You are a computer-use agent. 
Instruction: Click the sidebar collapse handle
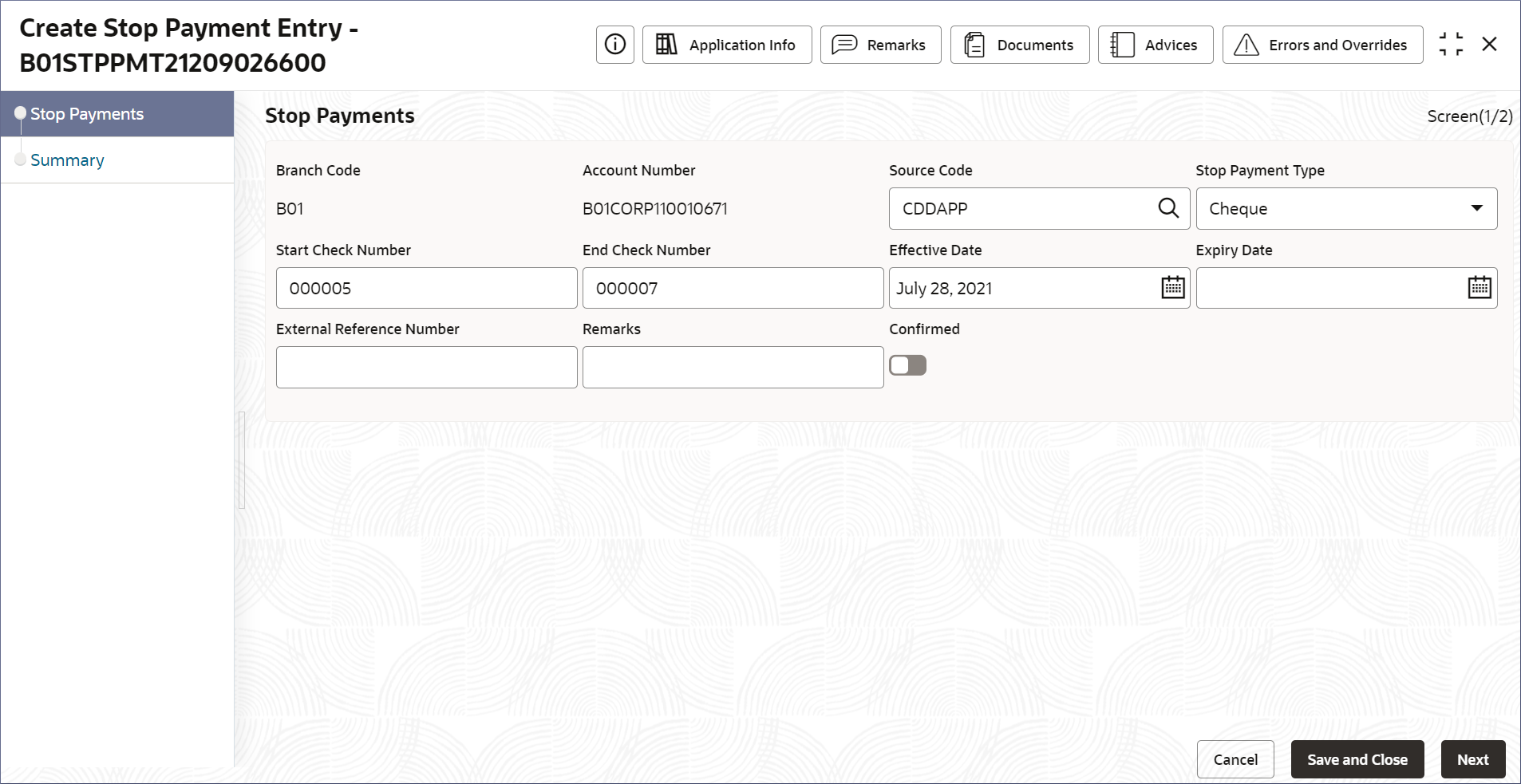(x=241, y=460)
